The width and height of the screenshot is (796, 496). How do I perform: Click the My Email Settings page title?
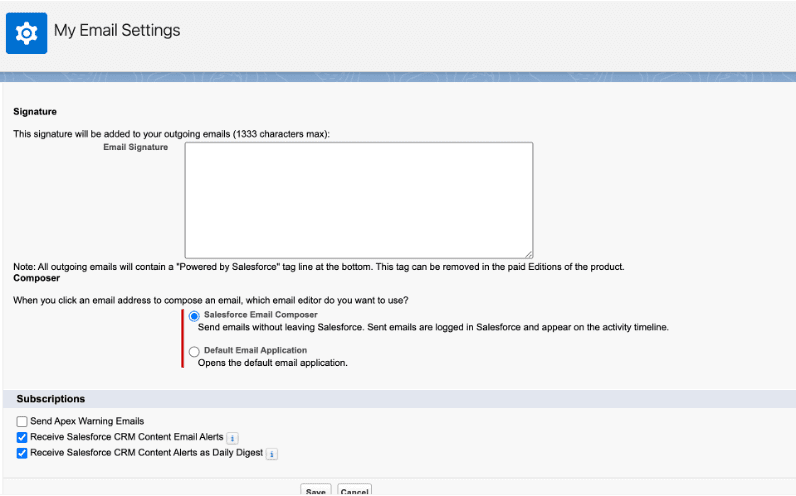click(x=117, y=30)
